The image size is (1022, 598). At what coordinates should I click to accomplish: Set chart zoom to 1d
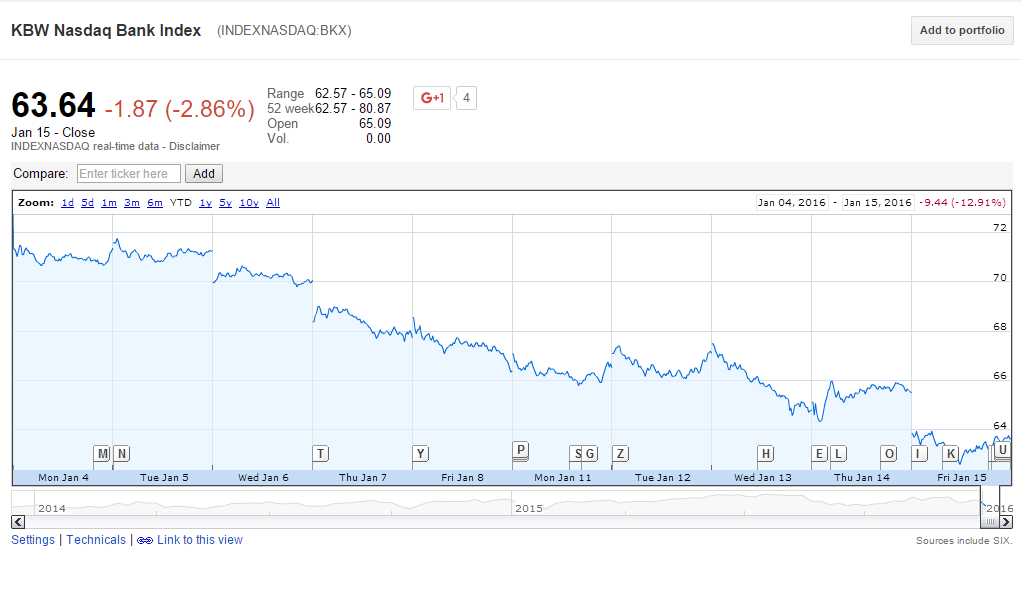click(x=67, y=203)
